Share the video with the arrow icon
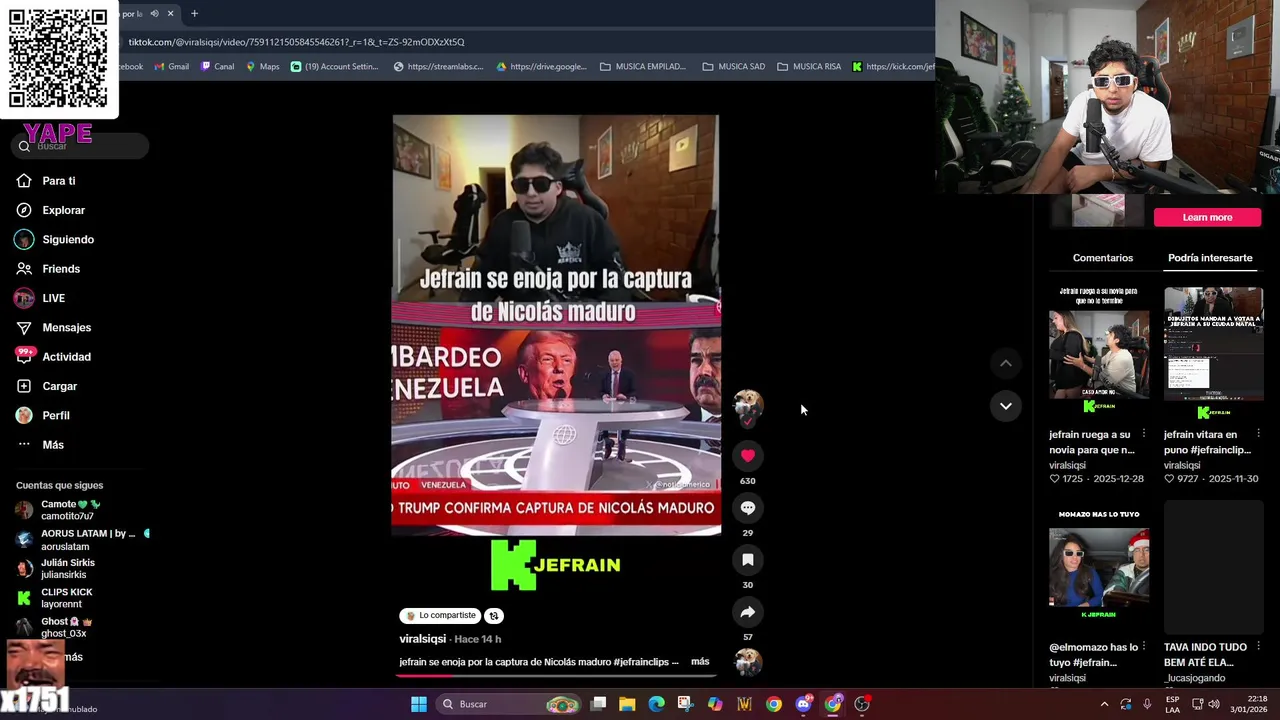This screenshot has width=1280, height=720. [x=747, y=612]
